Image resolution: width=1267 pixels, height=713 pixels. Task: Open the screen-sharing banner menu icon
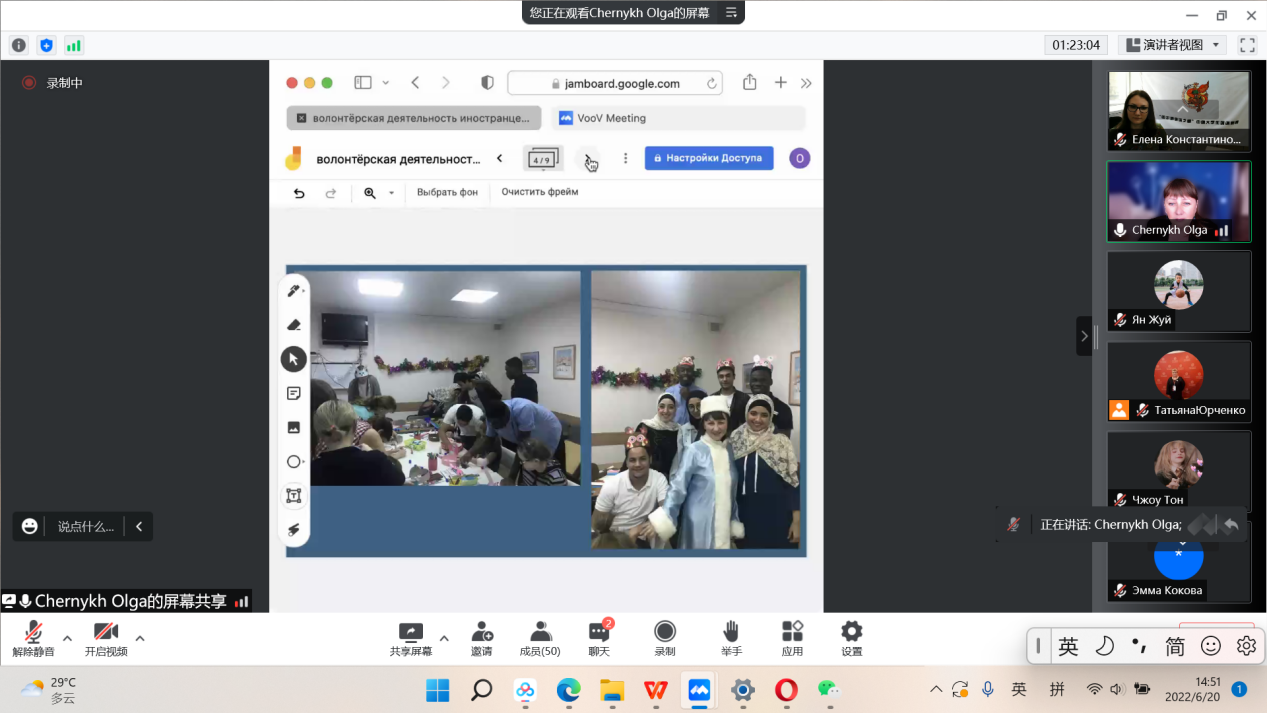[731, 13]
